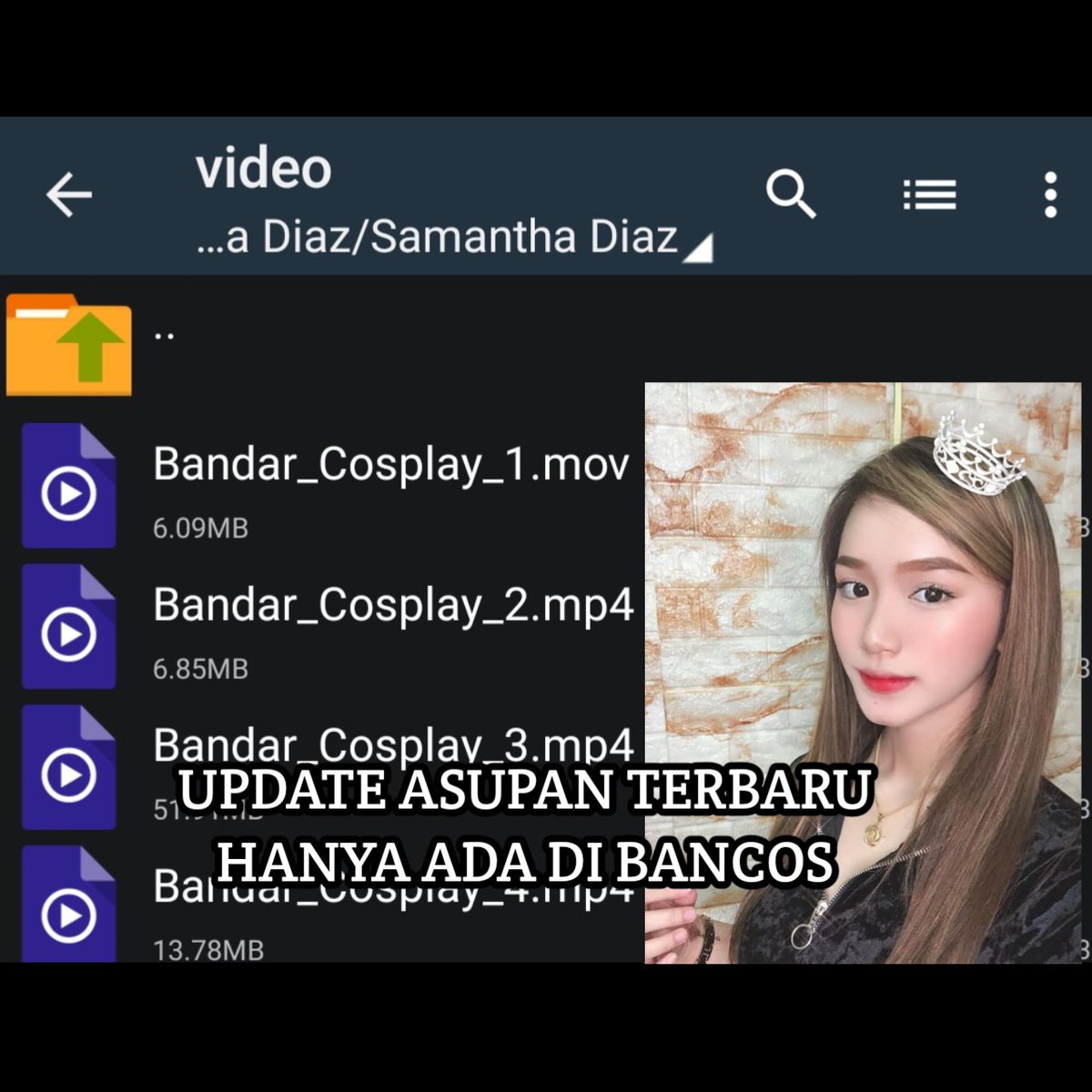Image resolution: width=1092 pixels, height=1092 pixels.
Task: Open the parent folder up-arrow icon
Action: coord(68,344)
